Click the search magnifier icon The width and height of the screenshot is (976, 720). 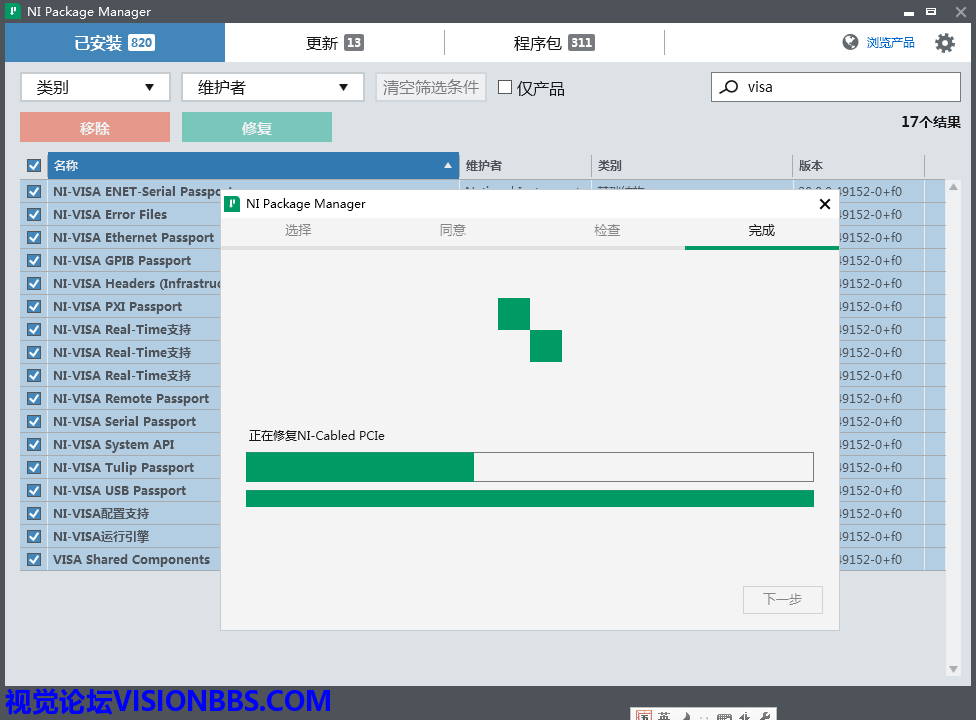click(730, 87)
